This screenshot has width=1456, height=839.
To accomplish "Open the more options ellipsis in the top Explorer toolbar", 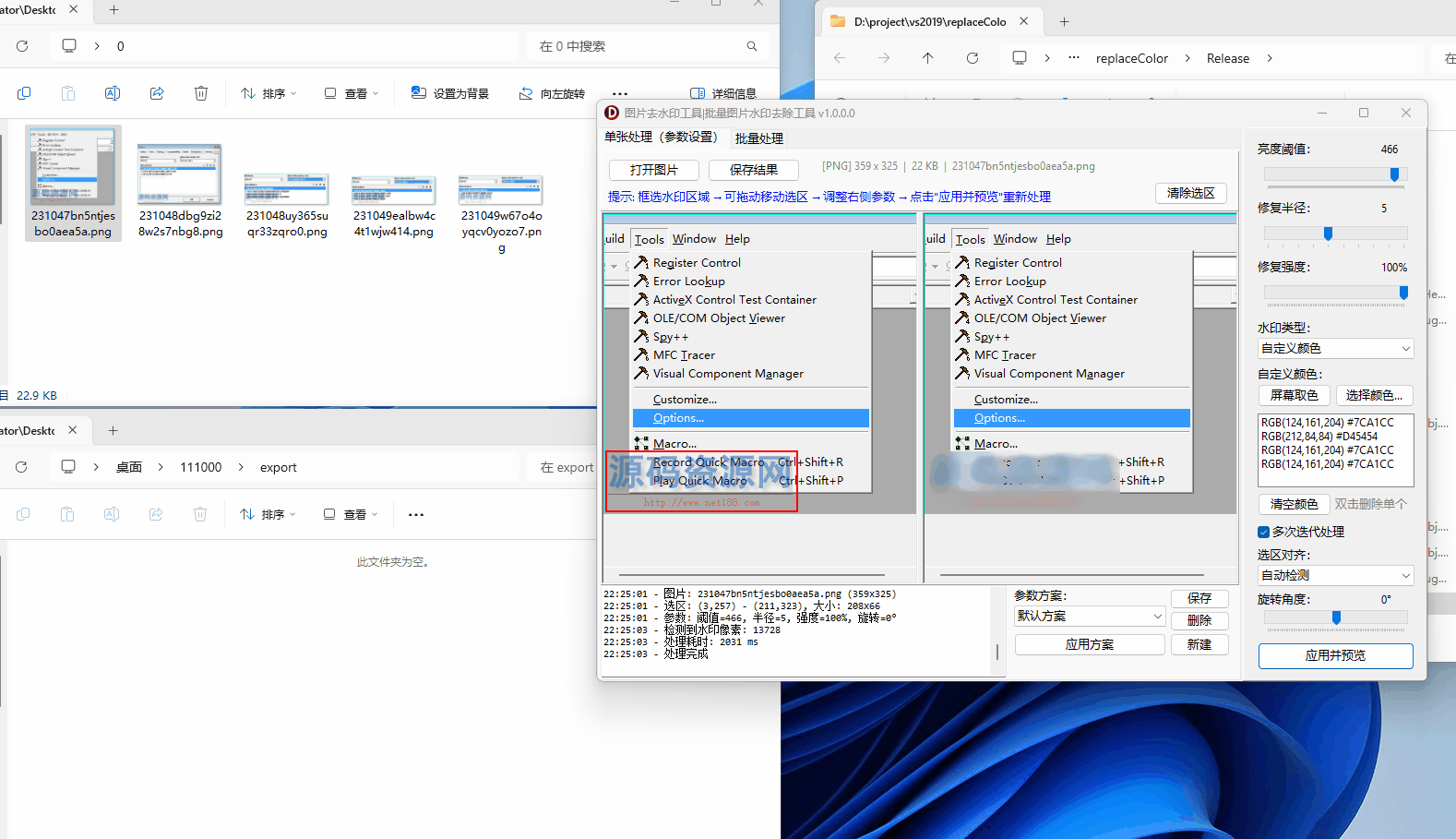I will 620,93.
